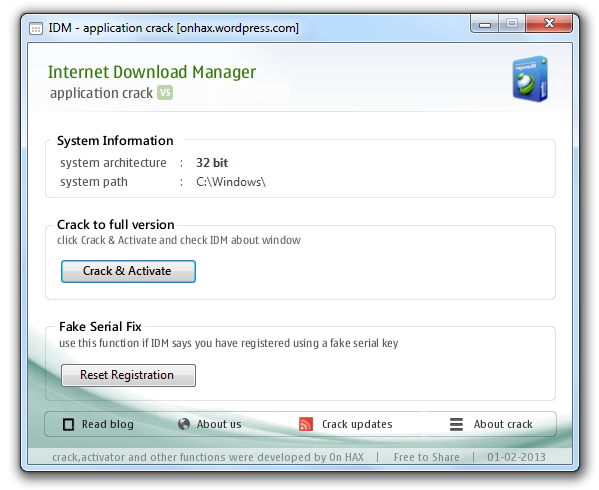Click the 'Fake Serial Fix' group label
This screenshot has height=490, width=599.
click(x=100, y=327)
